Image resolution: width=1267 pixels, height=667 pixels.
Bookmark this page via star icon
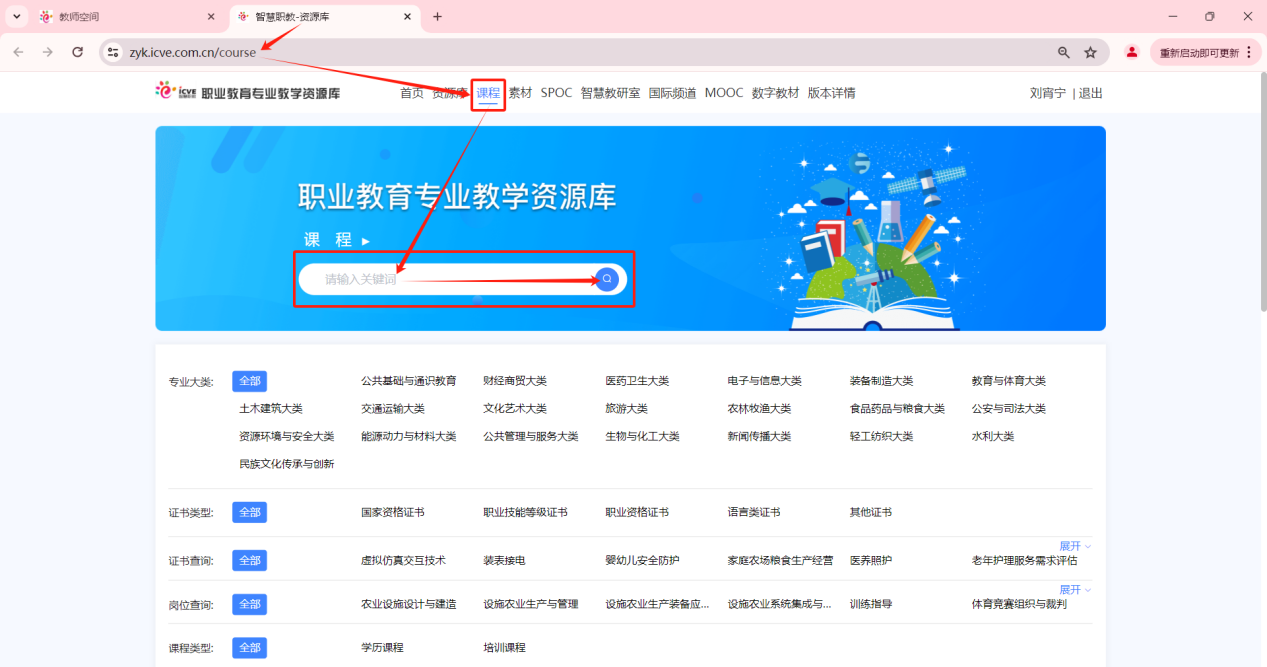pos(1090,51)
